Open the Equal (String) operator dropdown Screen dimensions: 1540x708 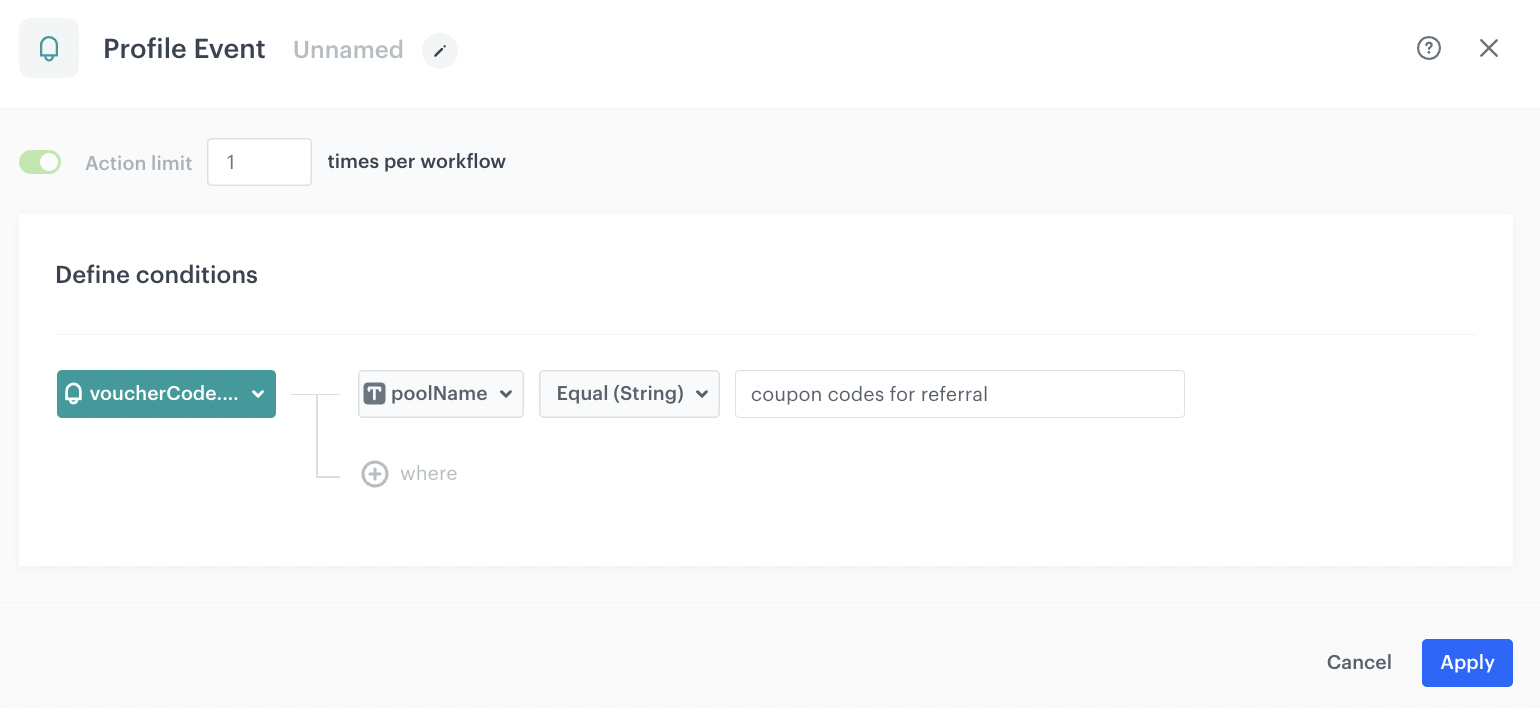(x=629, y=394)
